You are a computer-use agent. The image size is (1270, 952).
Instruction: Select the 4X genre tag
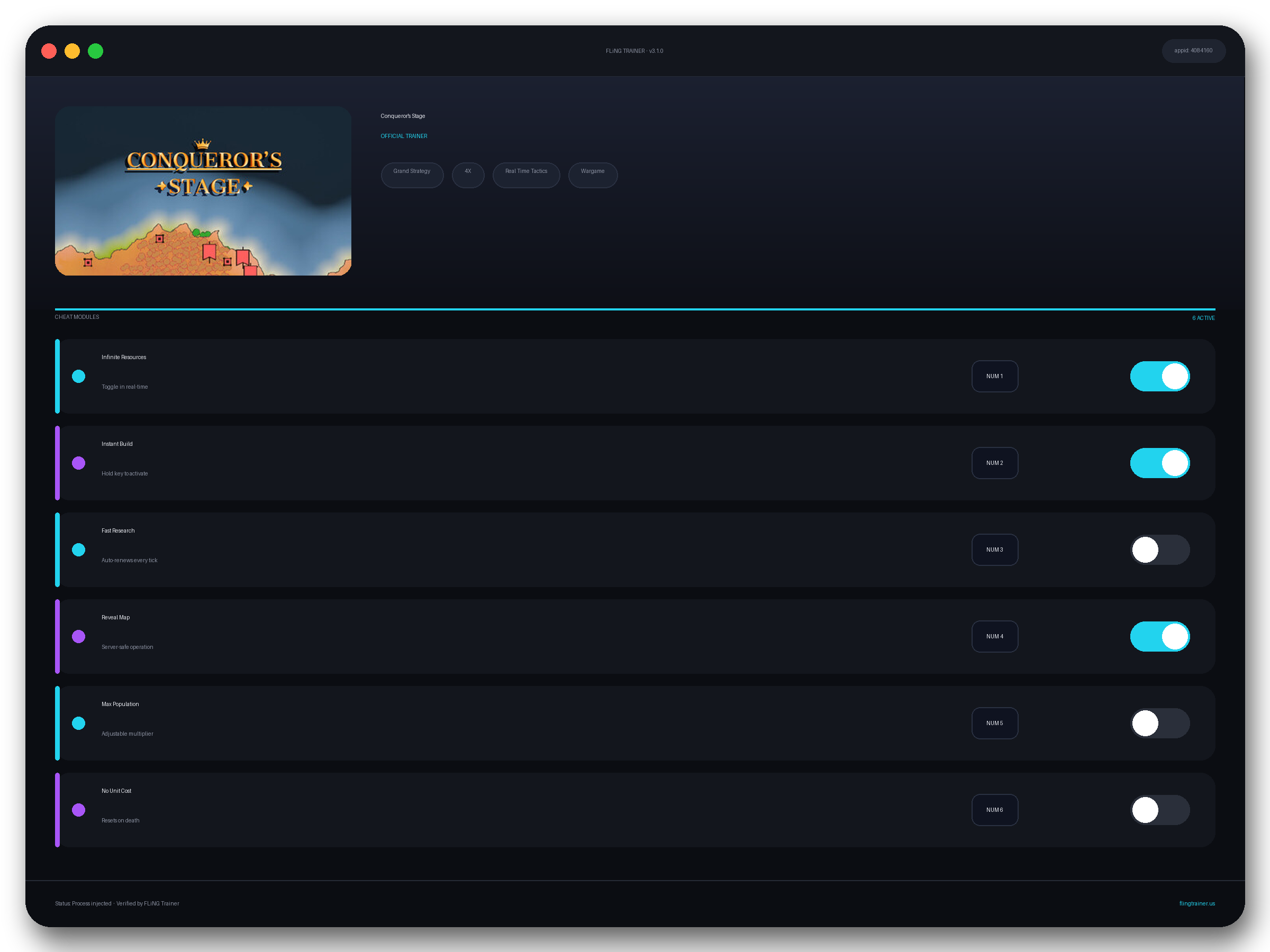pos(468,175)
